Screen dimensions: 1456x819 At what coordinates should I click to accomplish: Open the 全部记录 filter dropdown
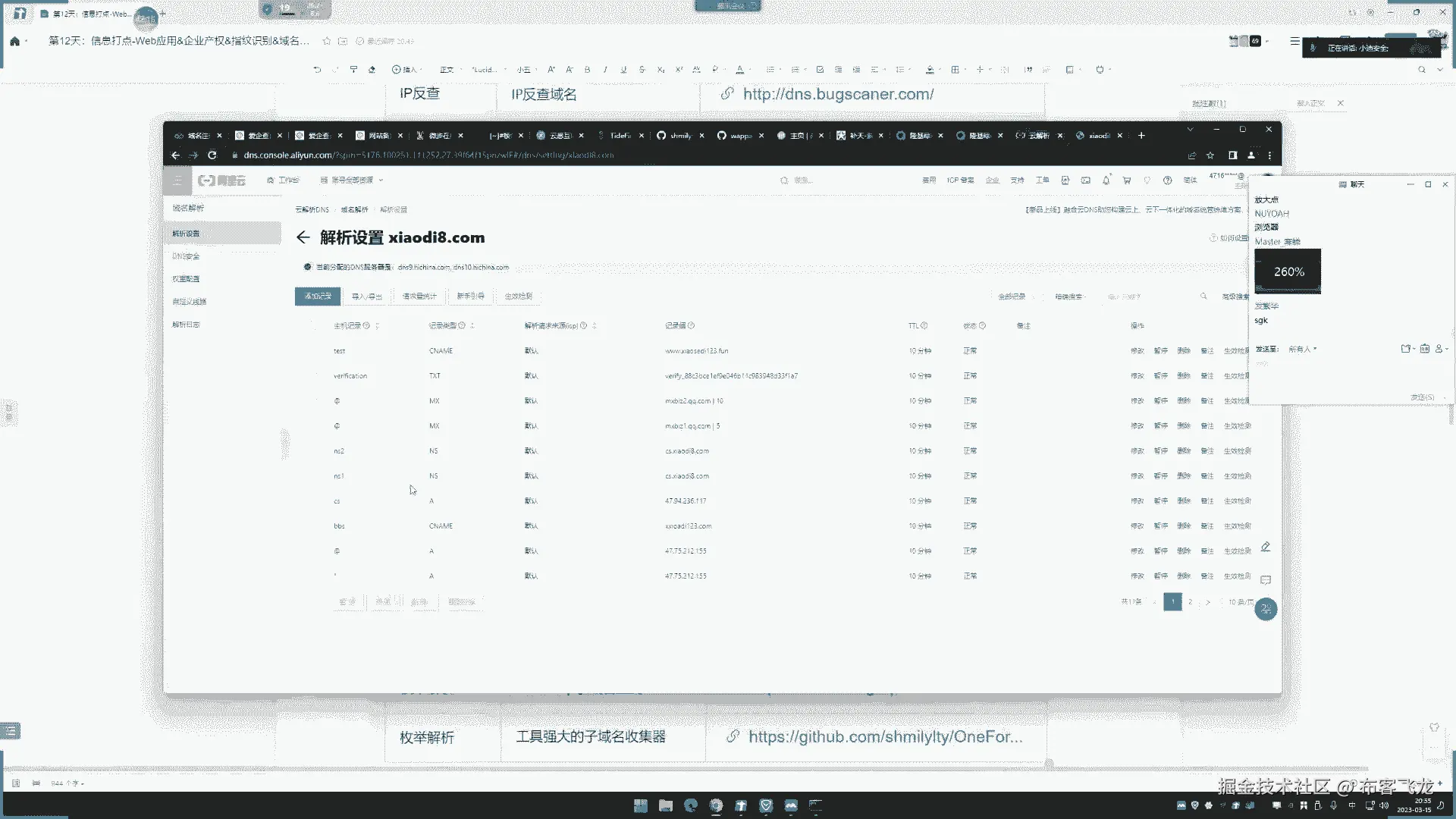[1014, 297]
